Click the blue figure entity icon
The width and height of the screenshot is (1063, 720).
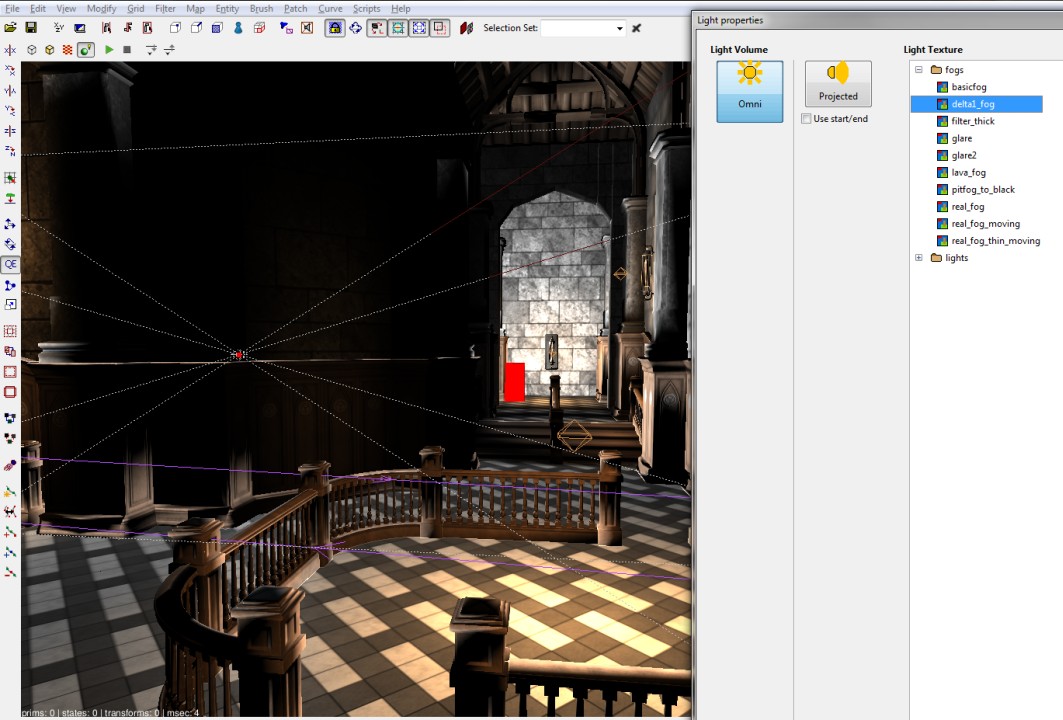pos(239,28)
